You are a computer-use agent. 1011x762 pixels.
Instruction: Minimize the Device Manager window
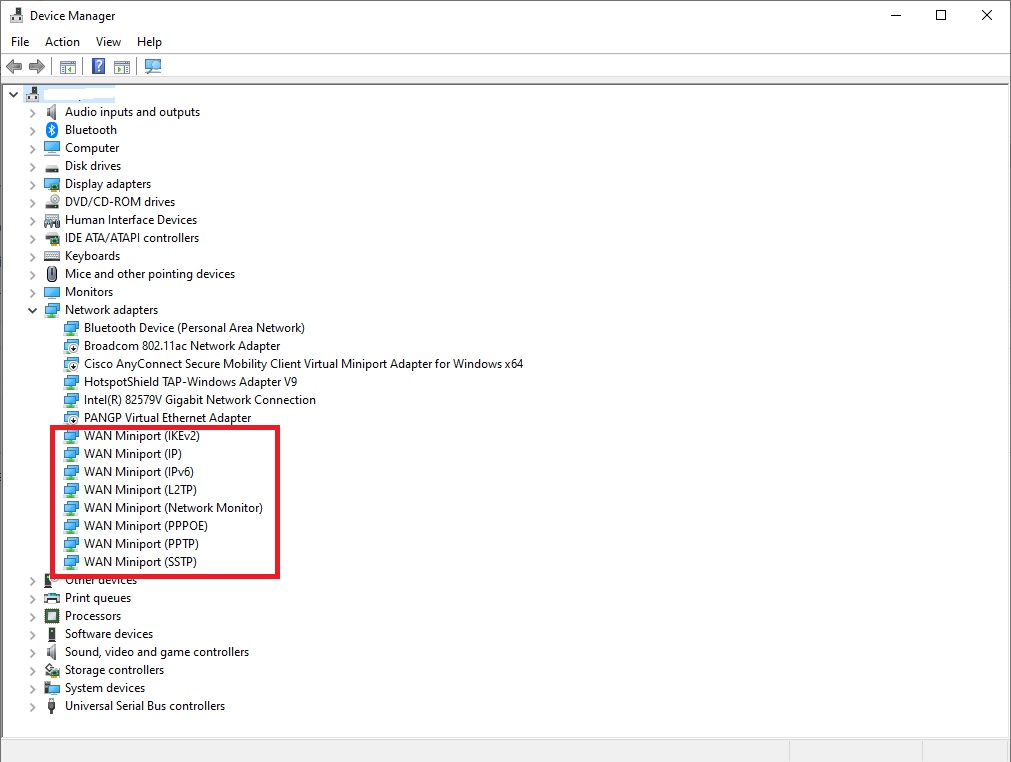[896, 15]
